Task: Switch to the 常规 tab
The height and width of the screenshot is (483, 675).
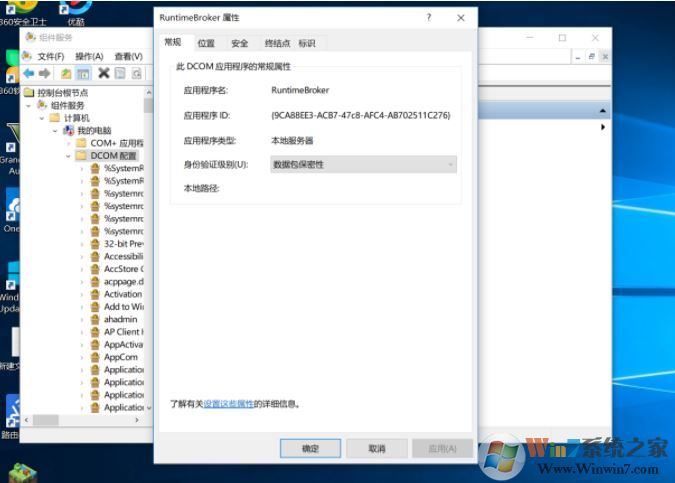Action: [173, 42]
